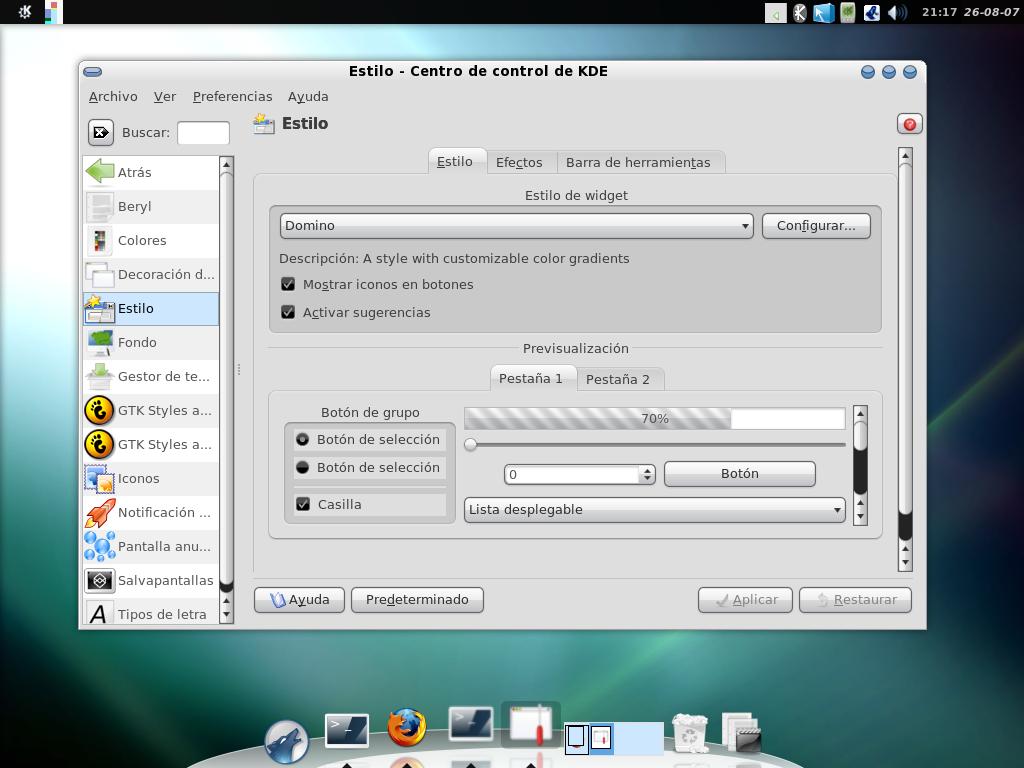Open the Archivo menu
Viewport: 1024px width, 768px height.
point(113,97)
